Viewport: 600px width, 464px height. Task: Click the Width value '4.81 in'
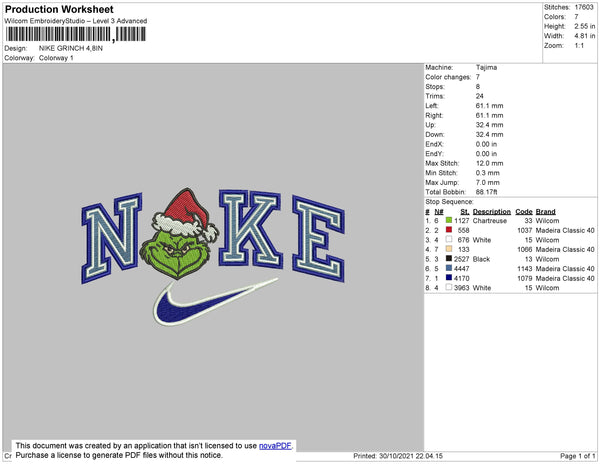click(x=585, y=36)
